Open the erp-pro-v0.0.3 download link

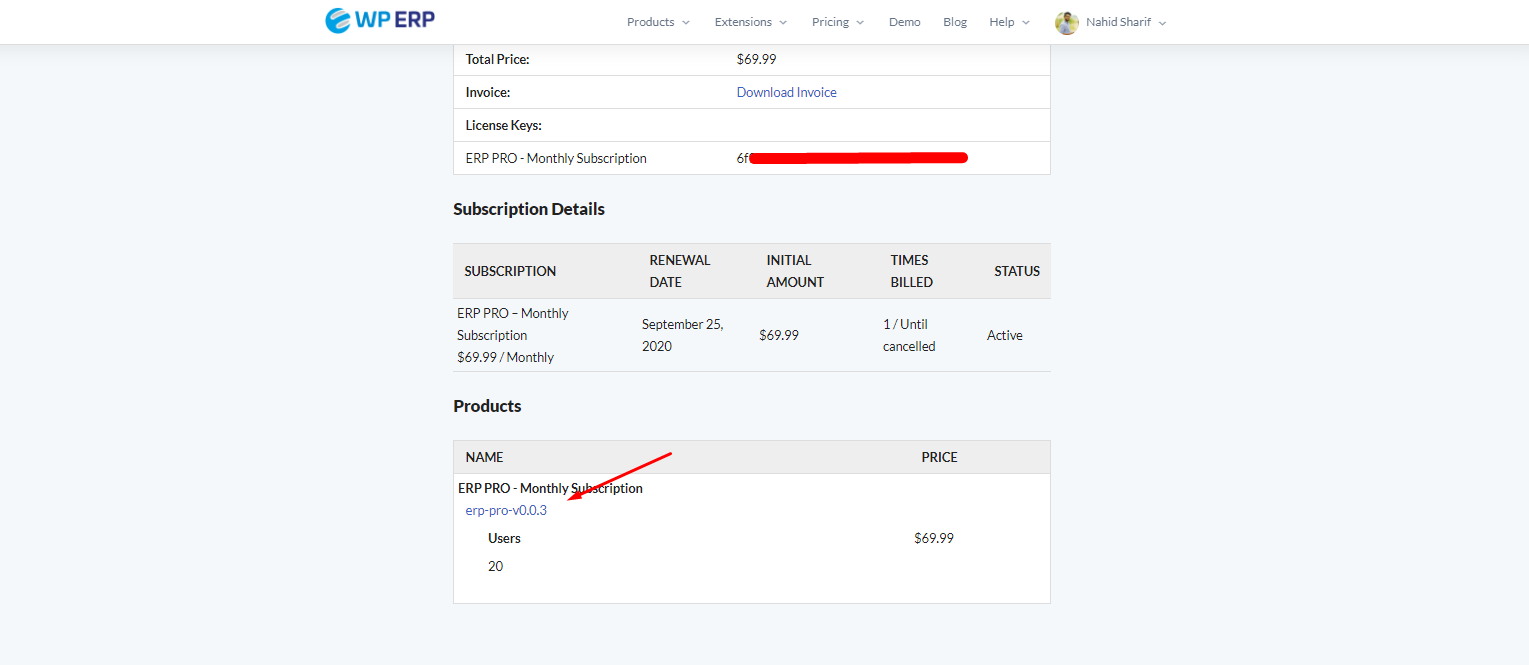[506, 510]
